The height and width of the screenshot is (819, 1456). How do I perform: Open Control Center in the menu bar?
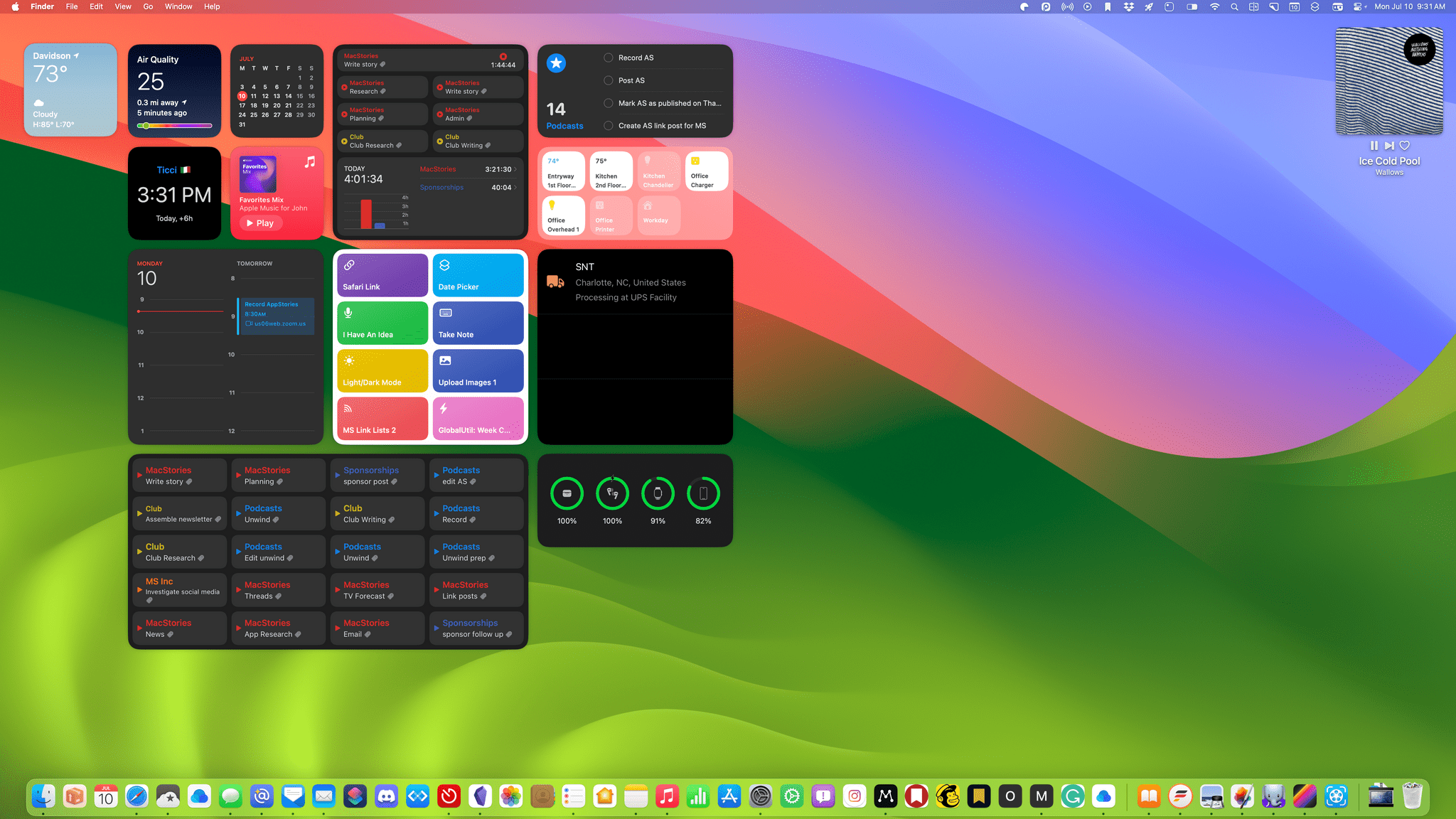pos(1358,6)
